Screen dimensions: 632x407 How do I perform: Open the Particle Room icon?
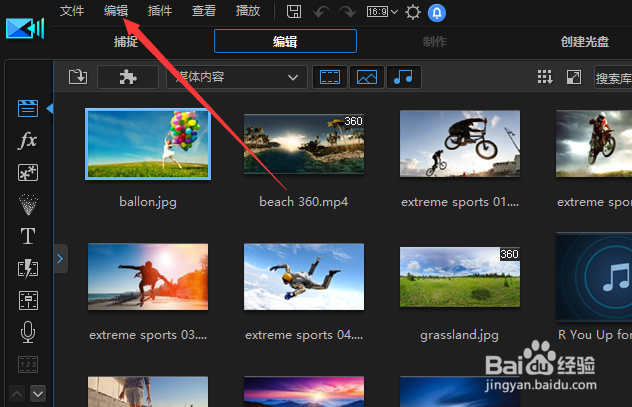pyautogui.click(x=28, y=204)
